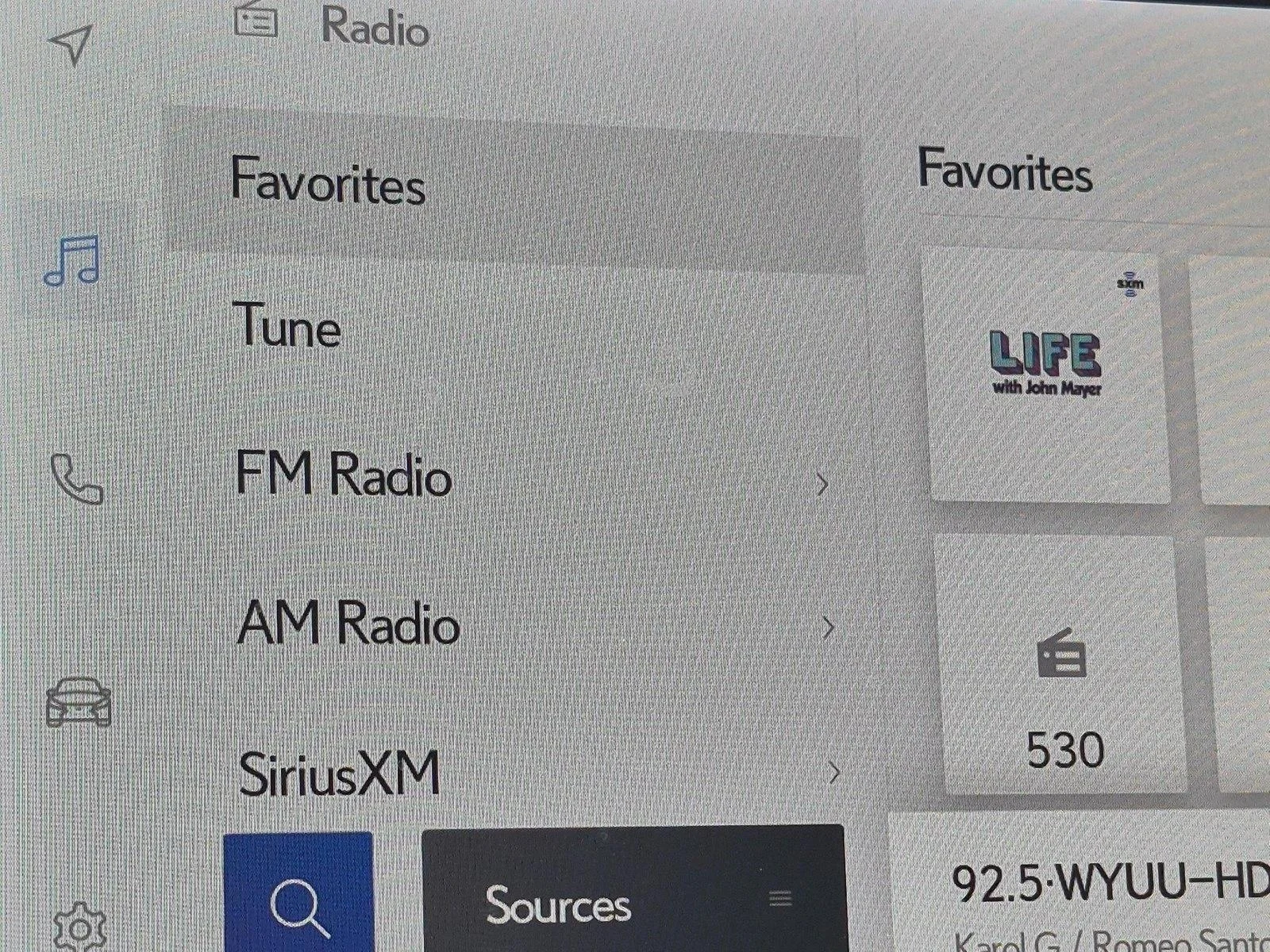The height and width of the screenshot is (952, 1270).
Task: Tap the radio icon above 530
Action: (1062, 653)
